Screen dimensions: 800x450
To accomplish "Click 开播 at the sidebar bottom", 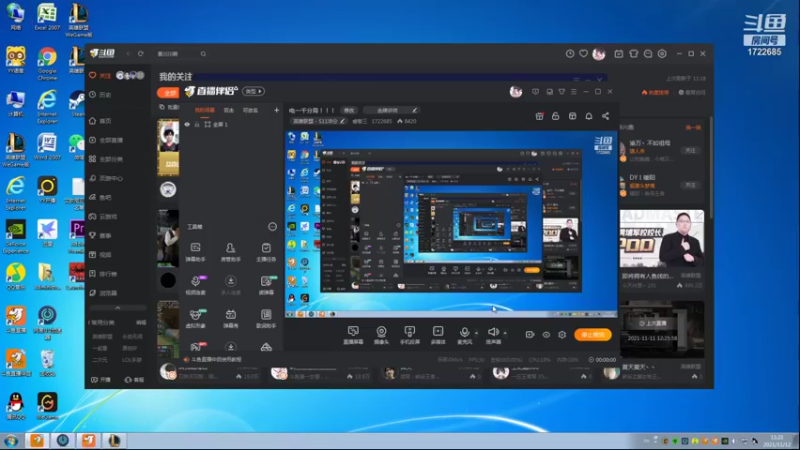I will [101, 380].
